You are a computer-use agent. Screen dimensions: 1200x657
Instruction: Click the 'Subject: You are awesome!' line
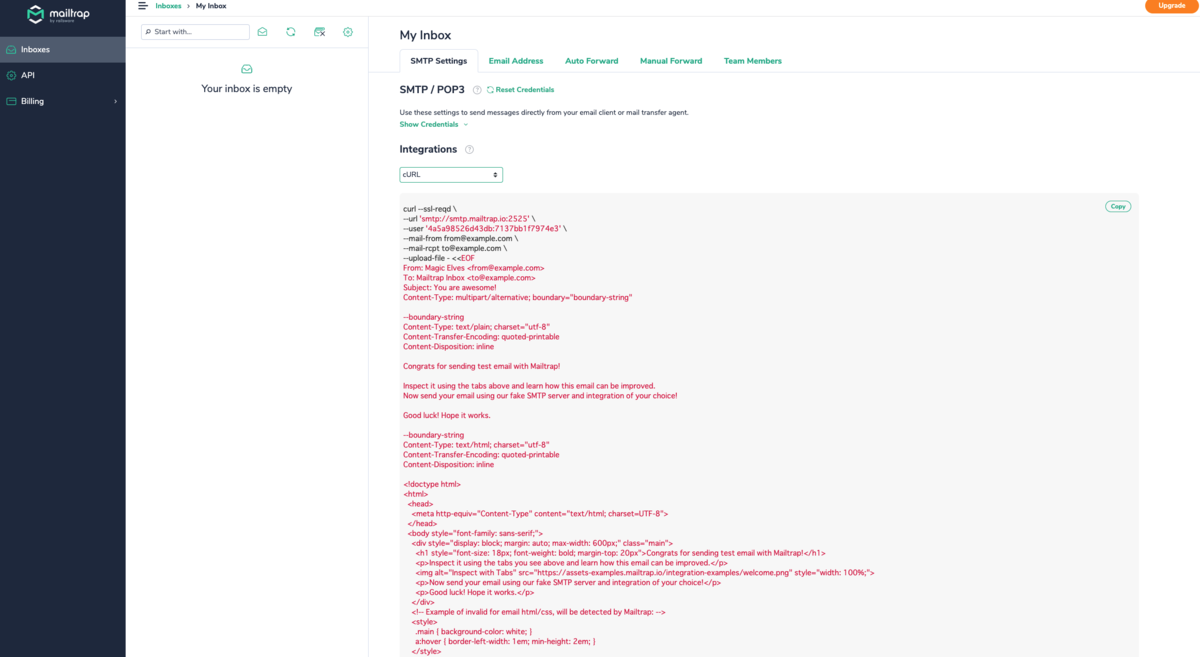(x=449, y=288)
